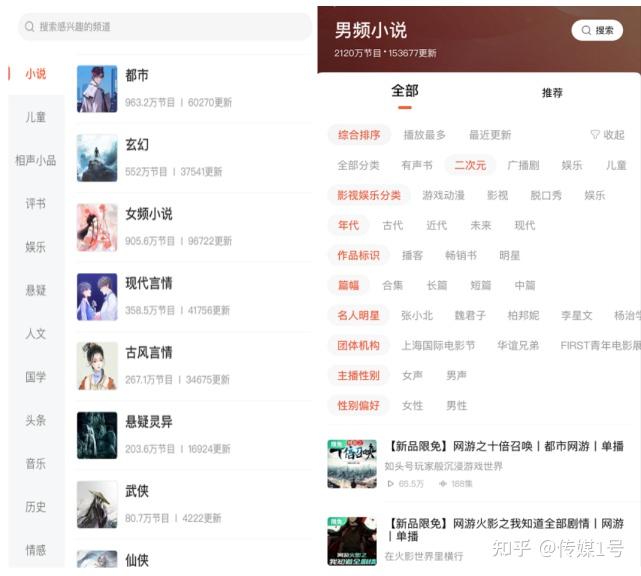Open the 现代言情 category cover image
Image resolution: width=641 pixels, height=576 pixels.
pos(97,297)
